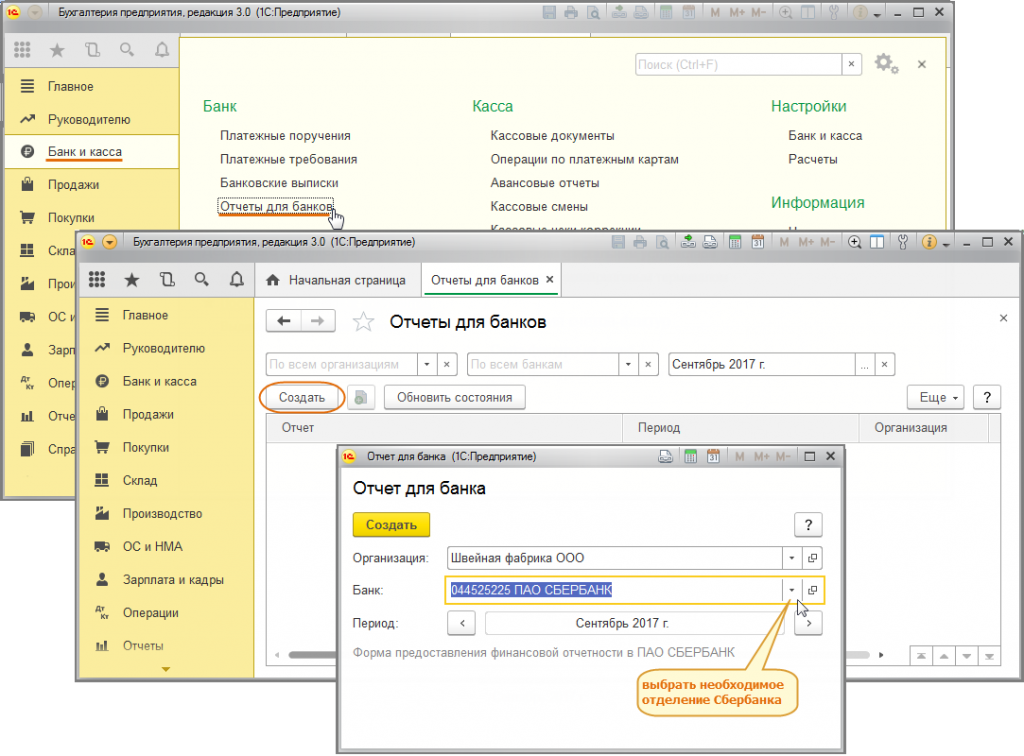This screenshot has width=1024, height=756.
Task: Select next period in the dialog
Action: pos(808,623)
